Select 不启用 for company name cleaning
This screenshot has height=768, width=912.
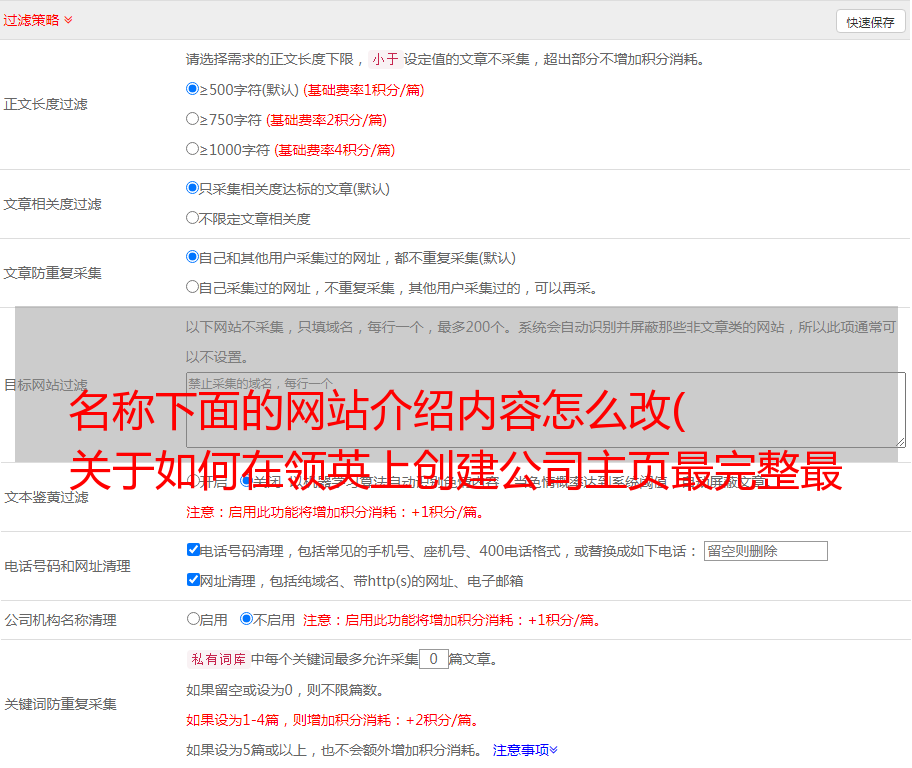pyautogui.click(x=246, y=619)
